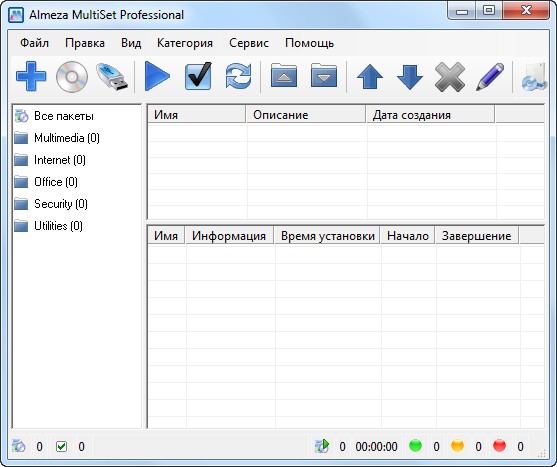Start installation with the blue play icon
This screenshot has height=467, width=557.
pos(157,76)
